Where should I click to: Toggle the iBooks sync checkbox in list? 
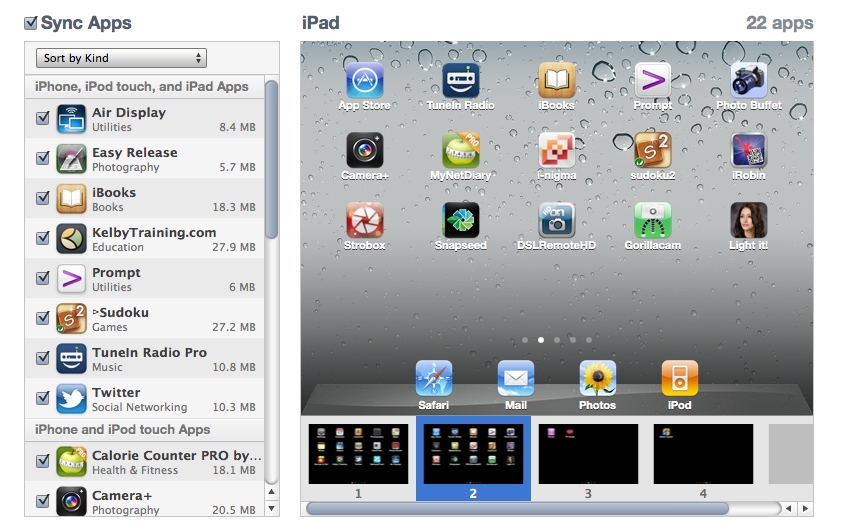43,198
